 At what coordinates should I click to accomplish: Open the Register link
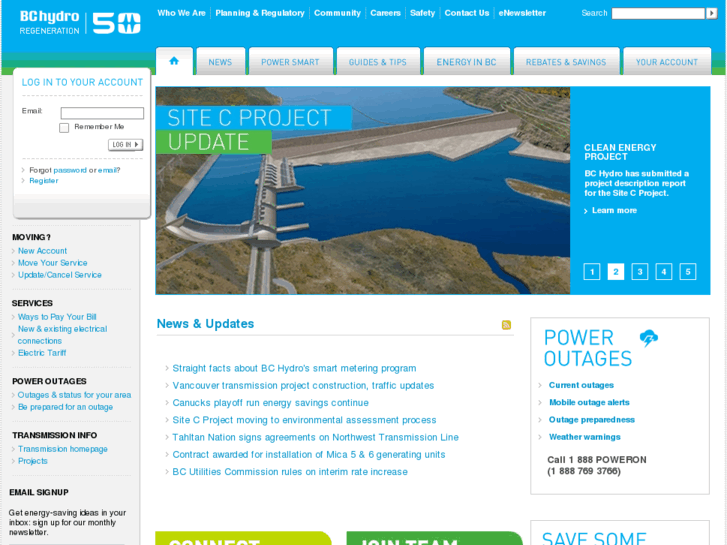click(44, 180)
